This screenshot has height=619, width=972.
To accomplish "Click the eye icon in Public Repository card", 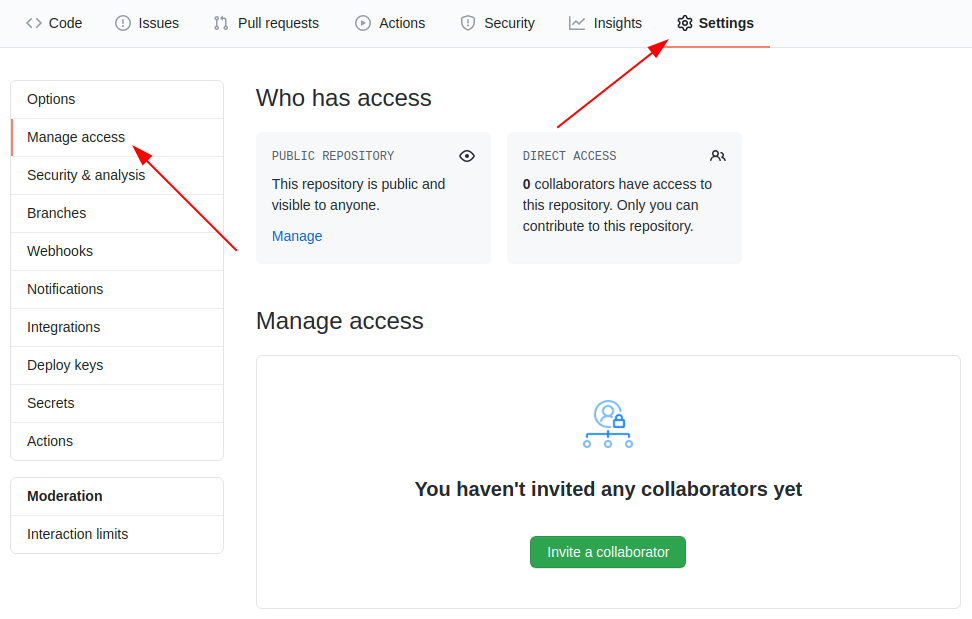I will (467, 156).
